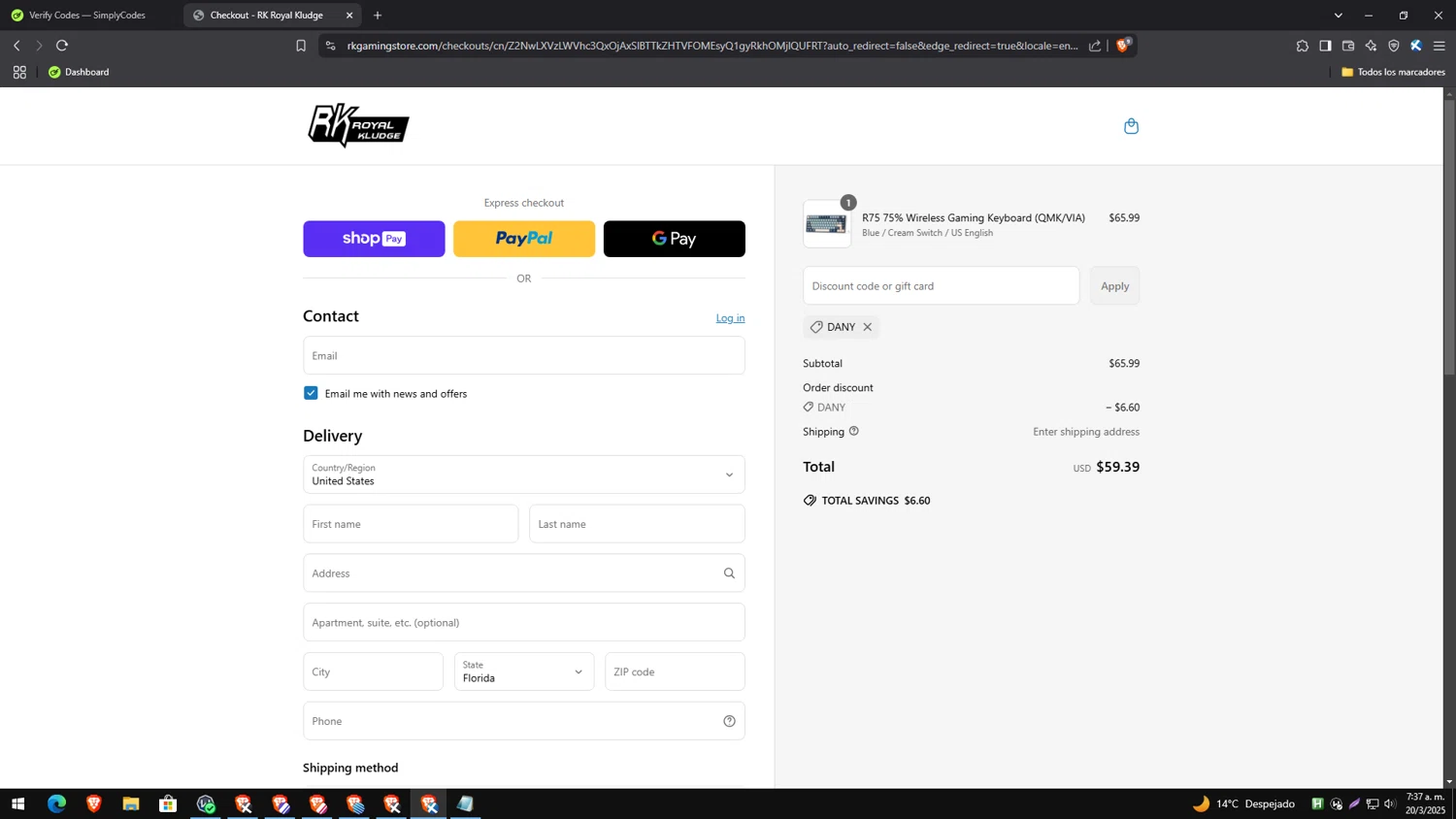Click the First name field
Viewport: 1456px width, 819px height.
[411, 524]
